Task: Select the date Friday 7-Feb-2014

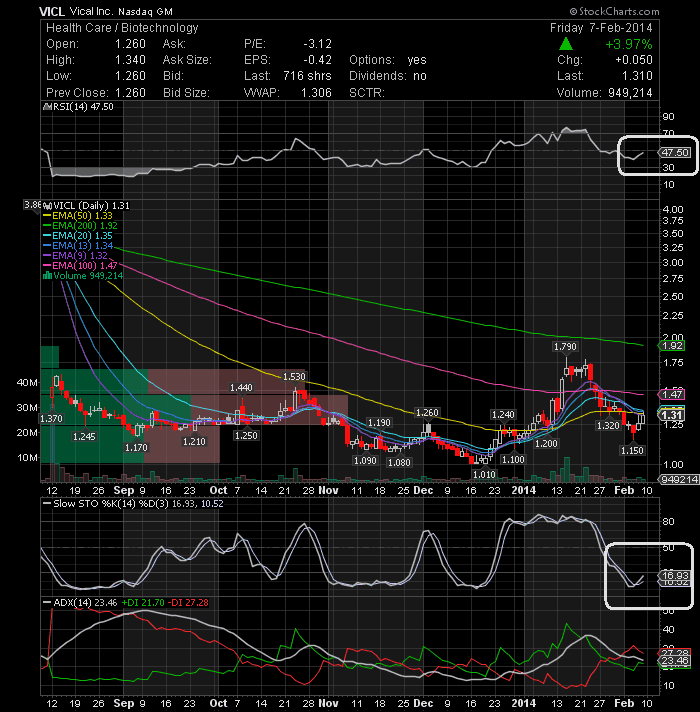Action: point(601,28)
